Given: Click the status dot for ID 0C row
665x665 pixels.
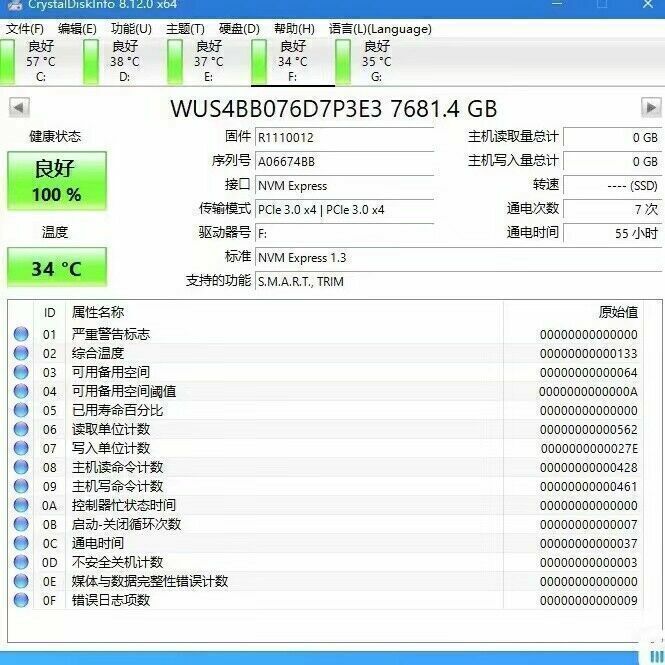Looking at the screenshot, I should tap(21, 543).
